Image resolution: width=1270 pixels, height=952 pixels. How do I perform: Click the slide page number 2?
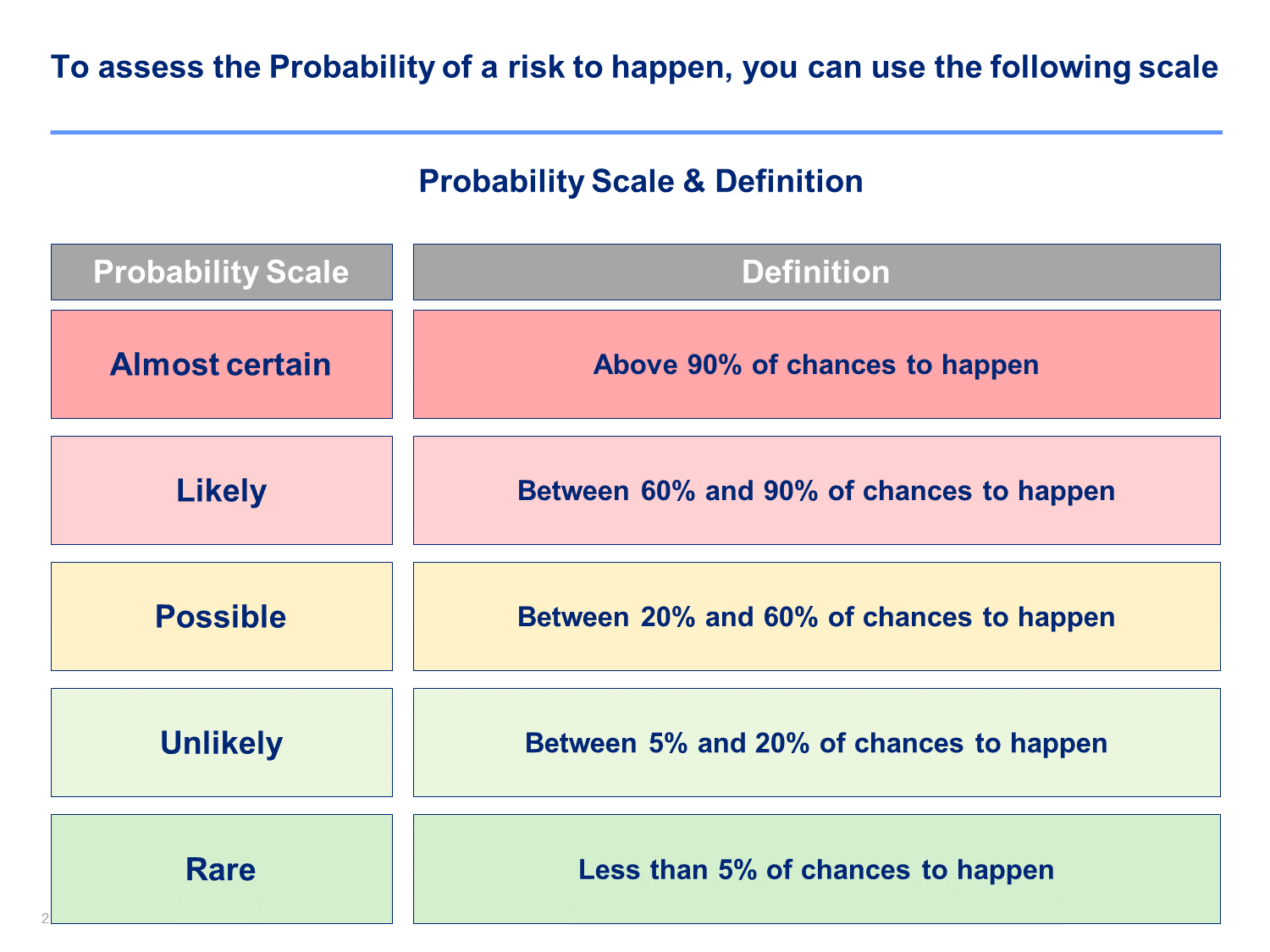pyautogui.click(x=46, y=917)
